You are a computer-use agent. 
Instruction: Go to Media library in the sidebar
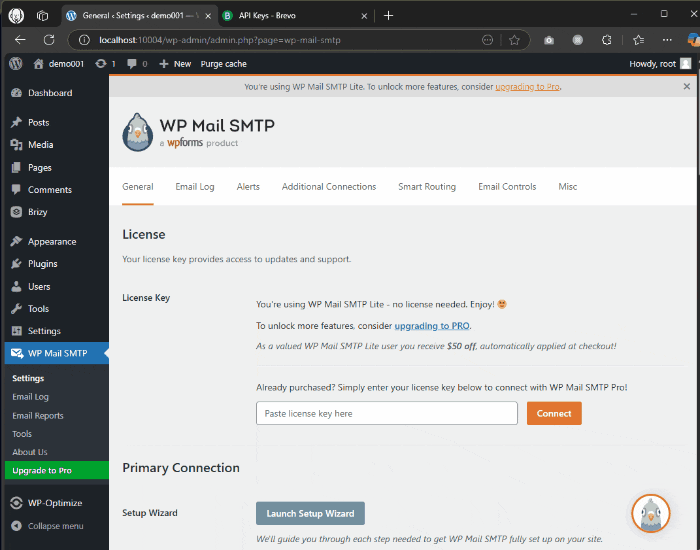point(40,145)
